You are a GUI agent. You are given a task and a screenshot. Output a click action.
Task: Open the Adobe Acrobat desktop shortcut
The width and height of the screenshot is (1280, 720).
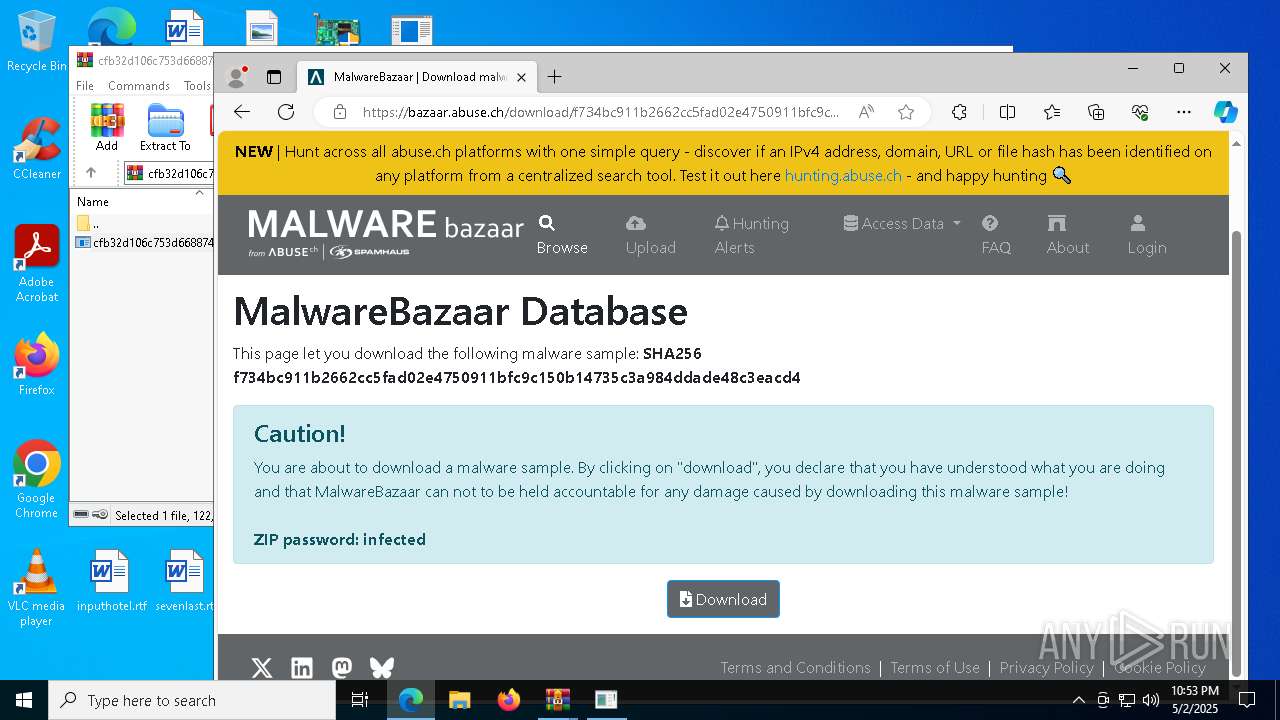point(37,264)
